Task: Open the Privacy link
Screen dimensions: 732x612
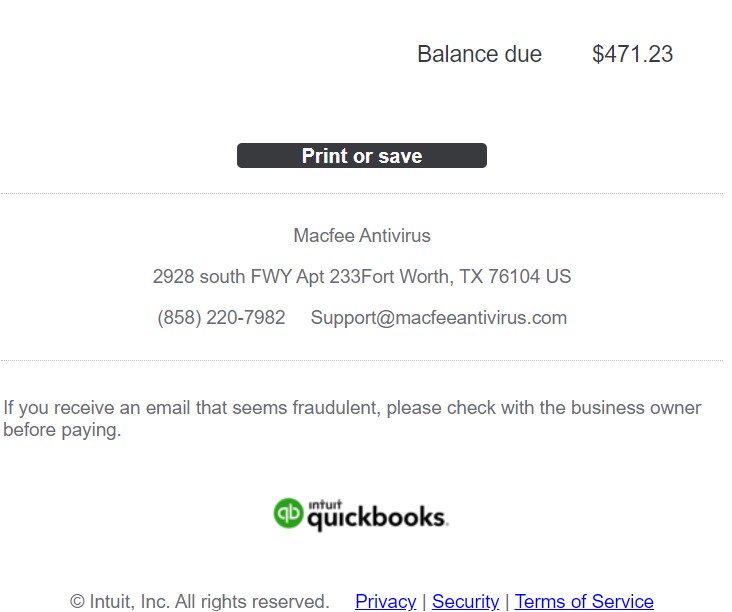Action: (x=385, y=601)
